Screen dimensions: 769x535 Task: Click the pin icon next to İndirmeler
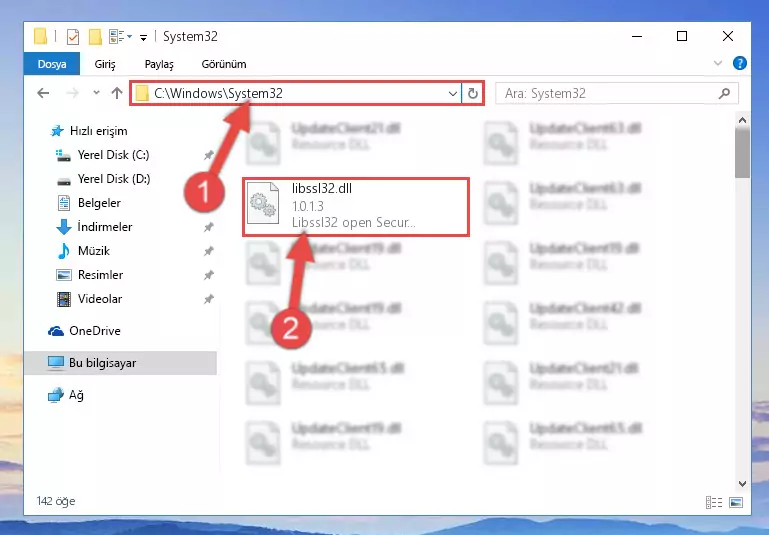208,227
